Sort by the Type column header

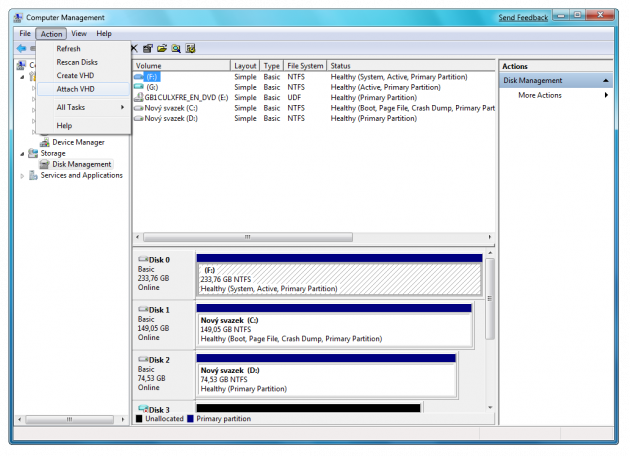point(272,65)
